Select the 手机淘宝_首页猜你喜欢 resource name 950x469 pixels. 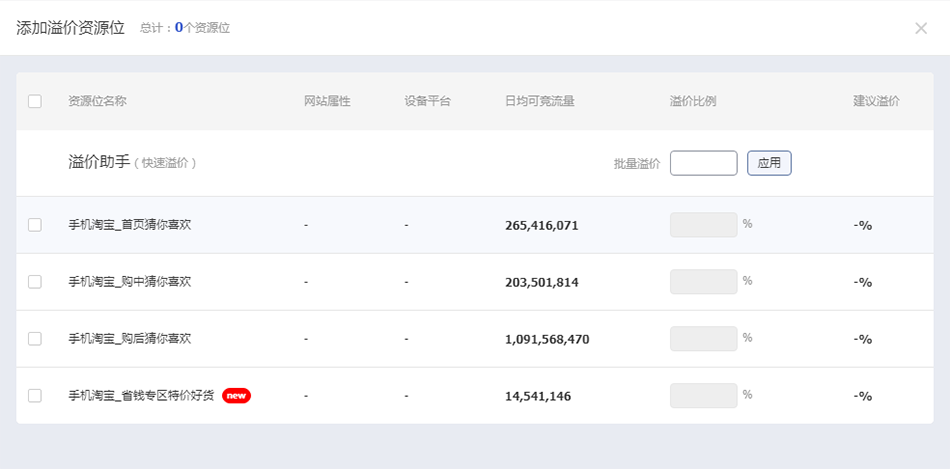click(130, 225)
